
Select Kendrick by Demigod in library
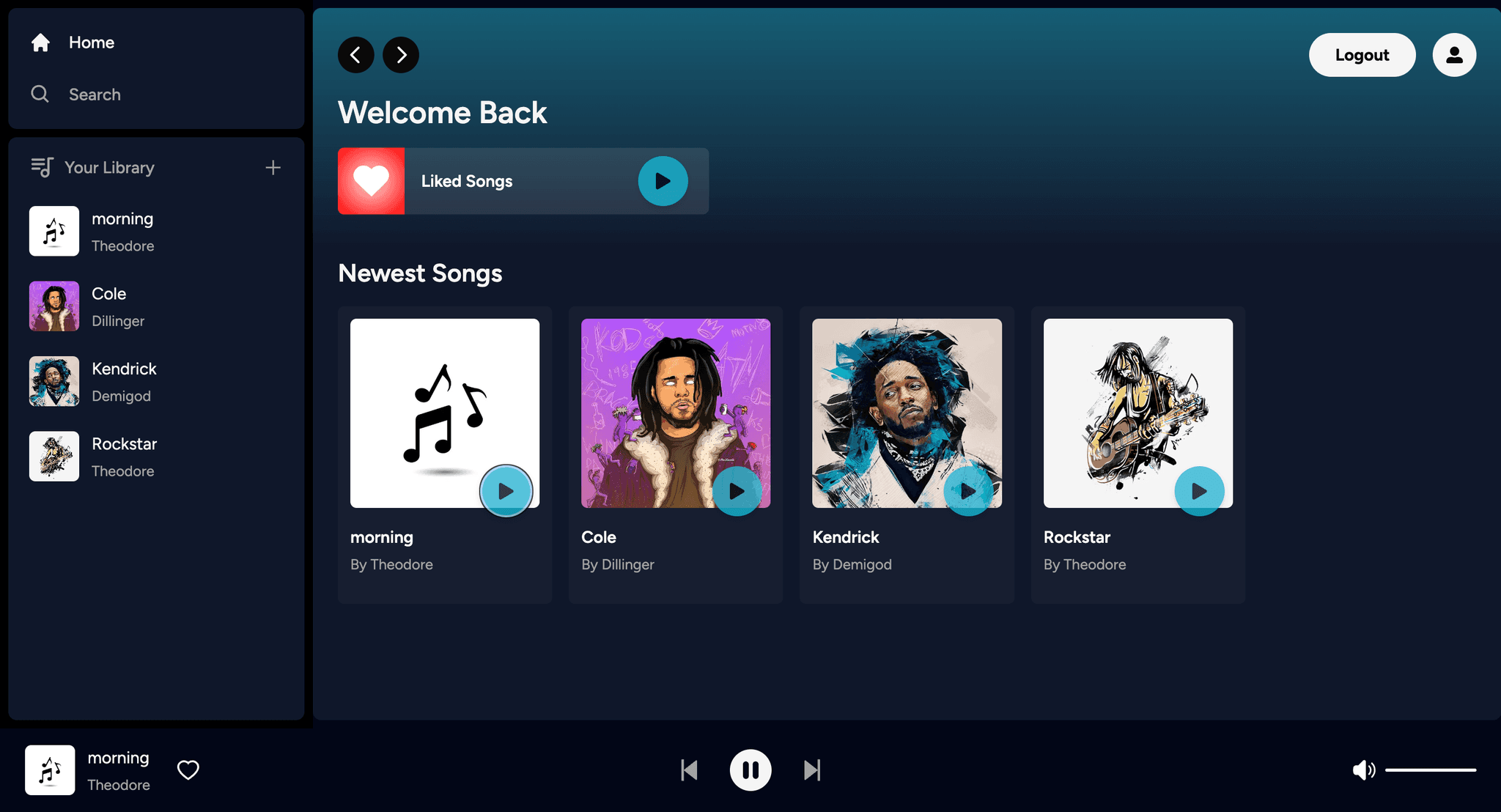156,382
